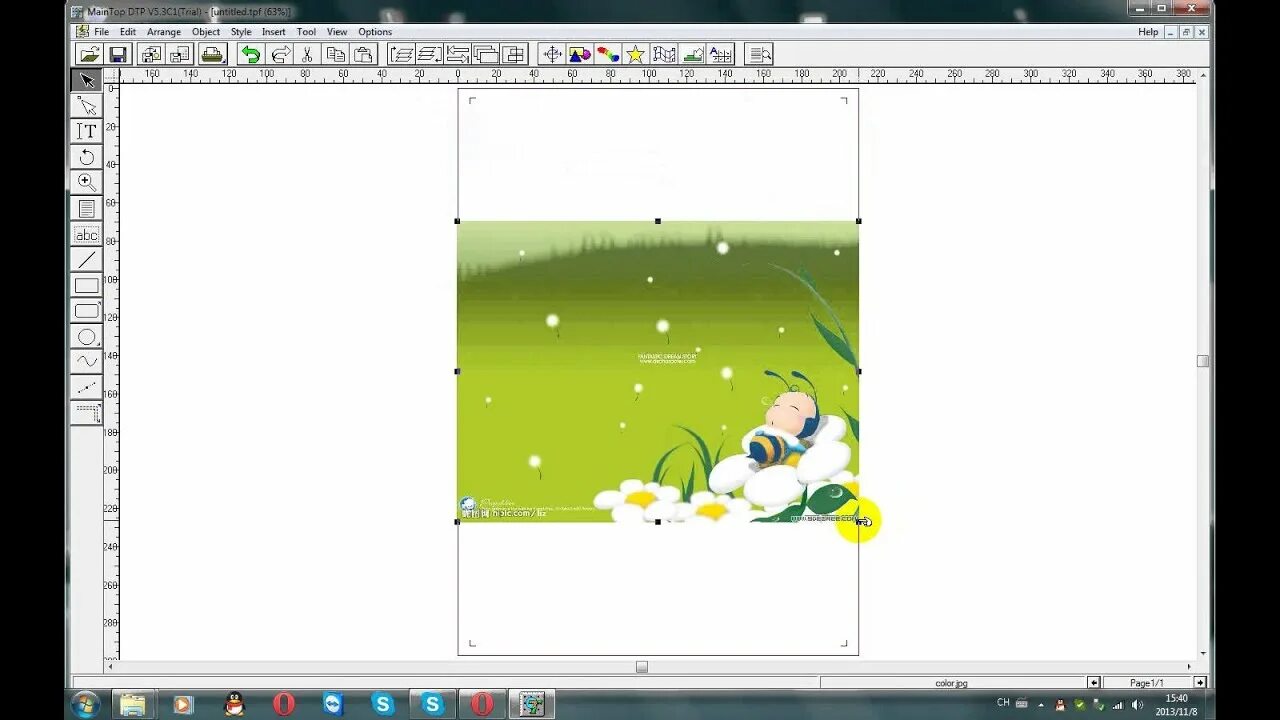The height and width of the screenshot is (720, 1280).
Task: Click the Page1/1 indicator
Action: [x=1147, y=683]
